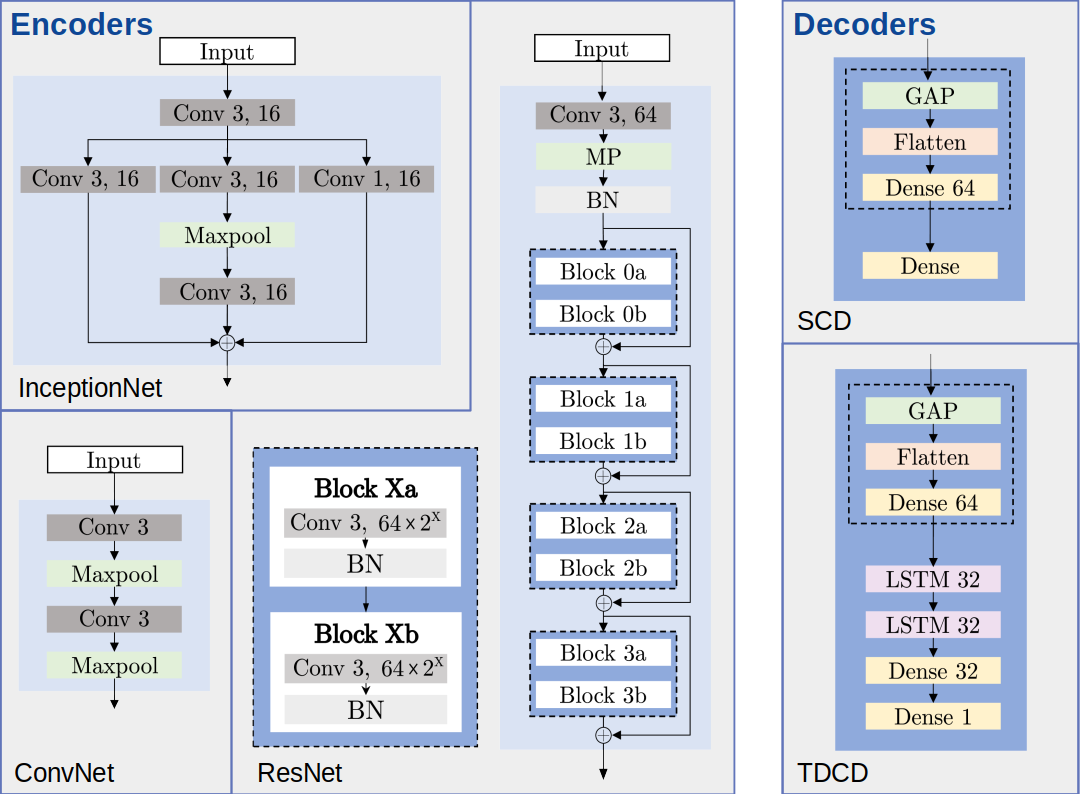The width and height of the screenshot is (1082, 794).
Task: Click the summation node below Block 3b
Action: point(603,735)
